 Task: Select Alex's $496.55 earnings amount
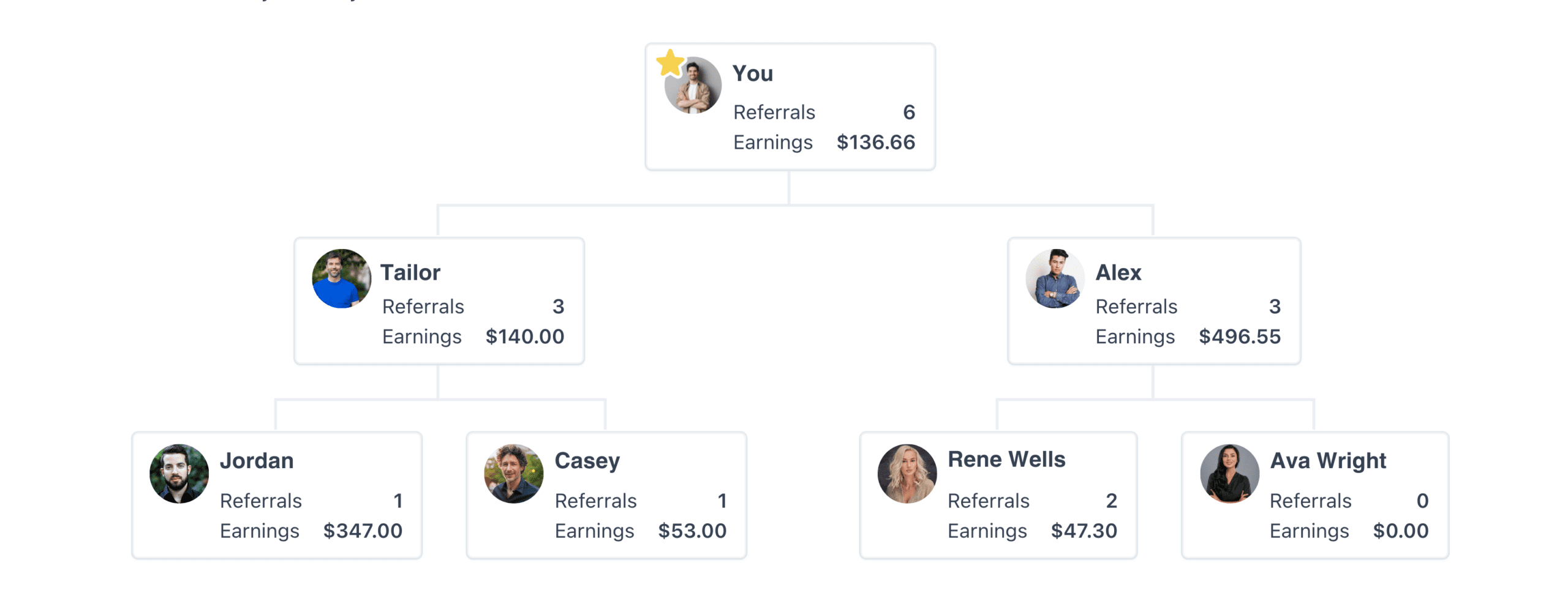[1239, 336]
